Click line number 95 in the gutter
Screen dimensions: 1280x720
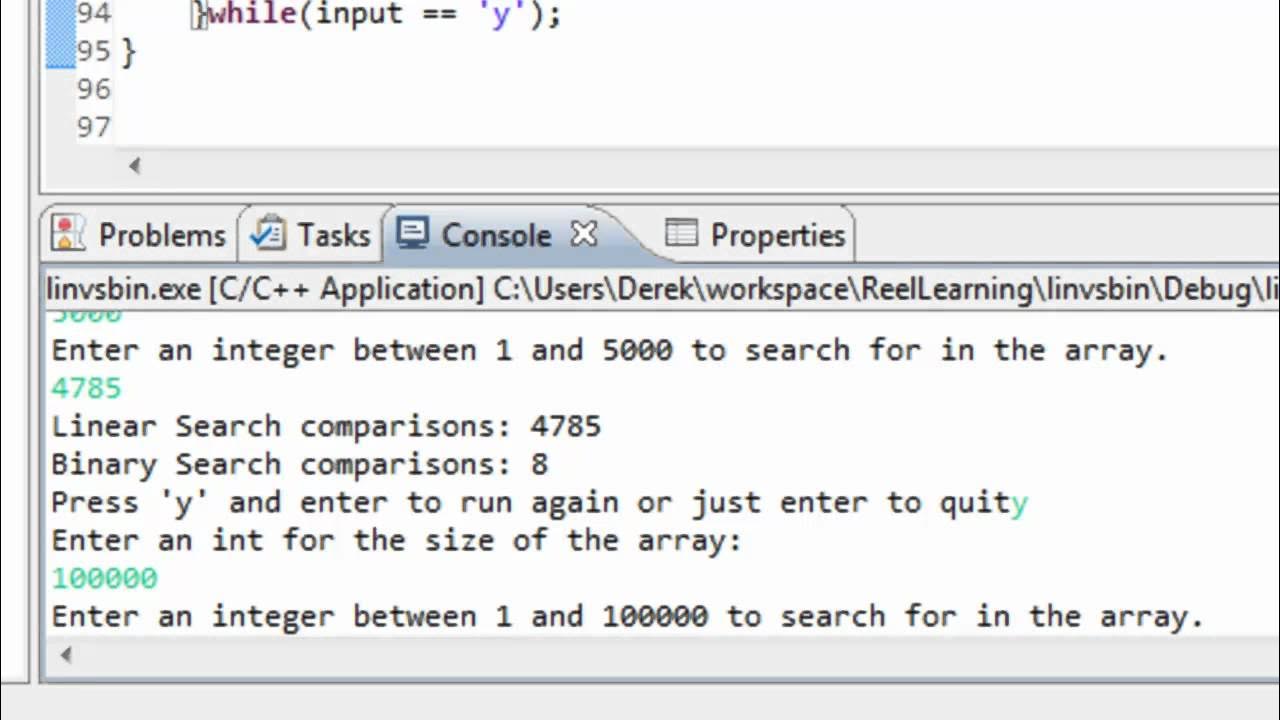click(93, 51)
